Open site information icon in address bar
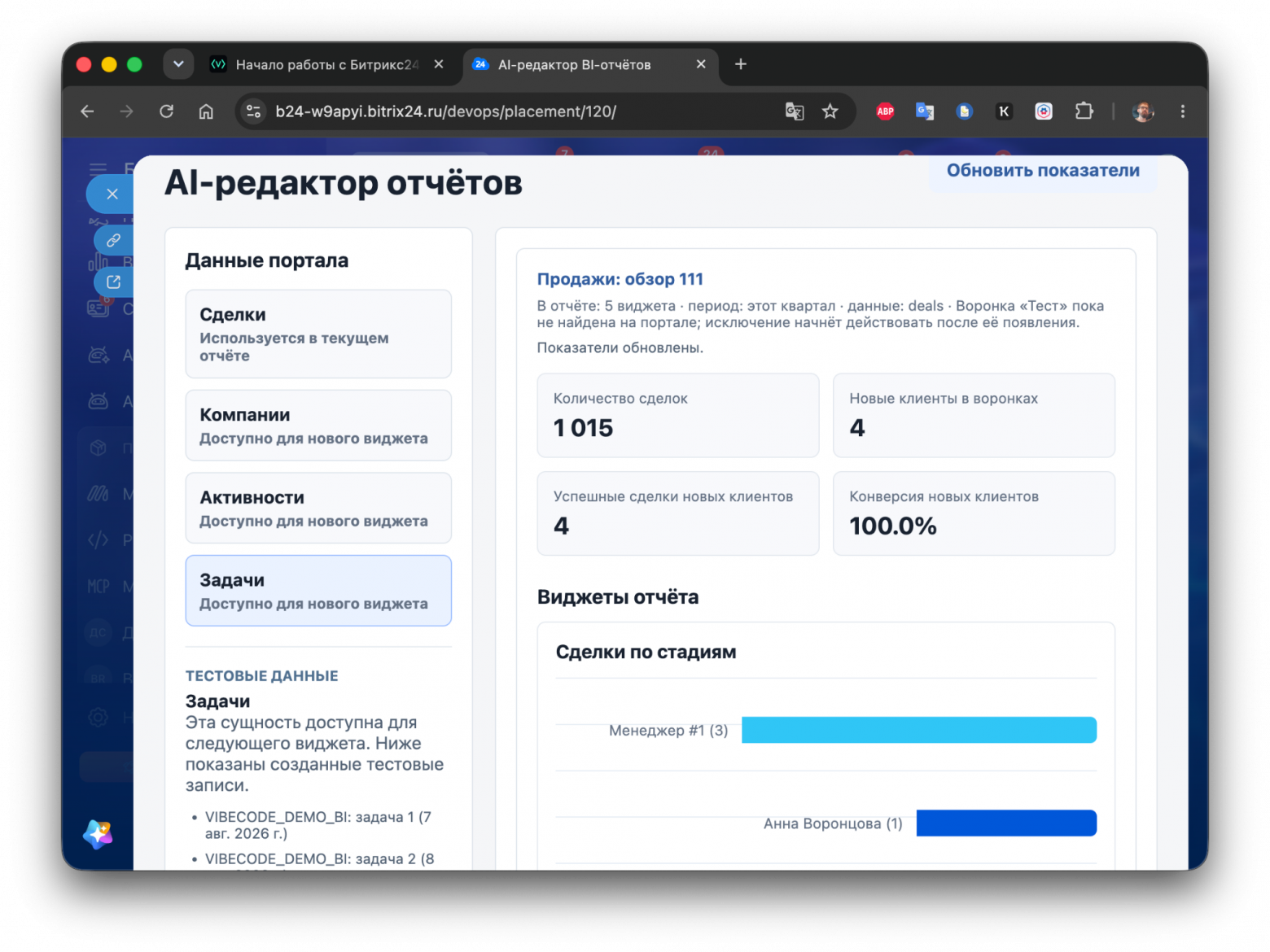1270x952 pixels. 254,111
